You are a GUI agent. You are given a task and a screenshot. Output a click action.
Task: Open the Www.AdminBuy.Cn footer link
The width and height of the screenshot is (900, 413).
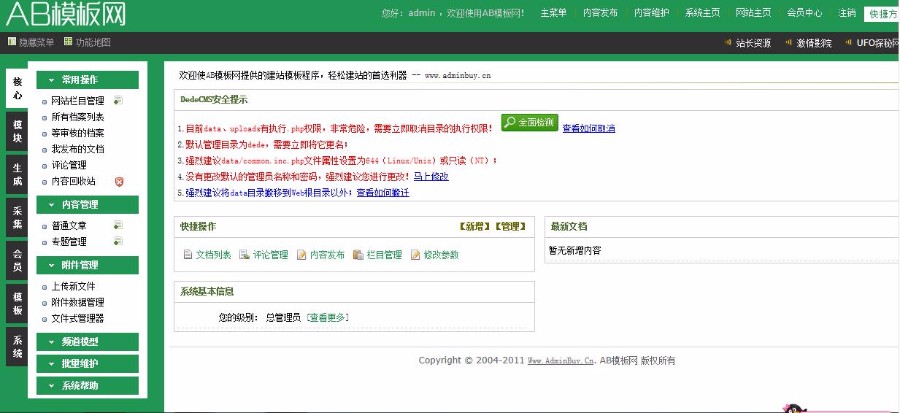click(561, 361)
